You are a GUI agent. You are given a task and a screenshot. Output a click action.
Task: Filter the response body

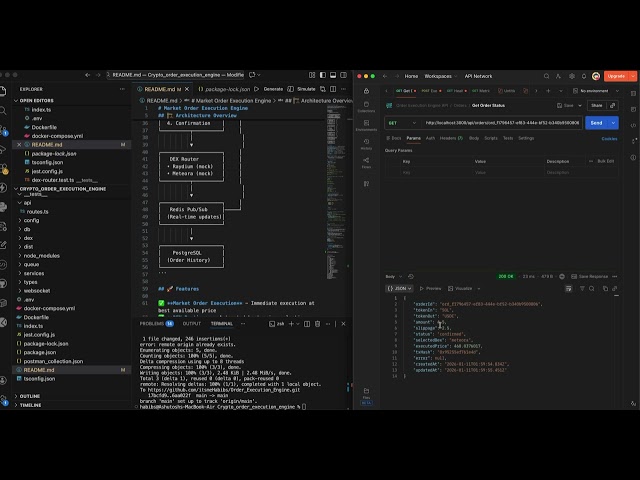point(582,289)
